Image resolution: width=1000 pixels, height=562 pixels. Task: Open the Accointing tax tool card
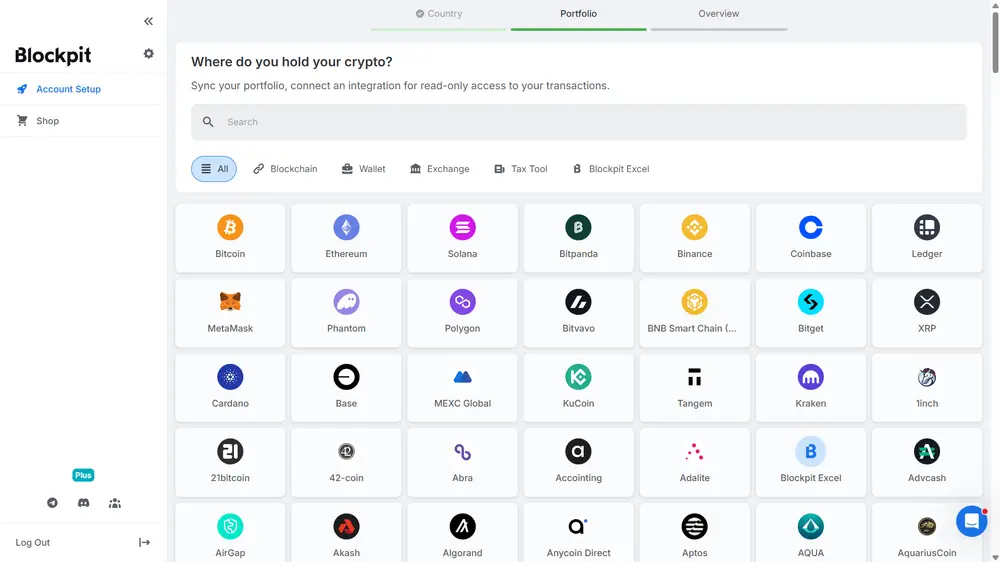click(x=578, y=462)
